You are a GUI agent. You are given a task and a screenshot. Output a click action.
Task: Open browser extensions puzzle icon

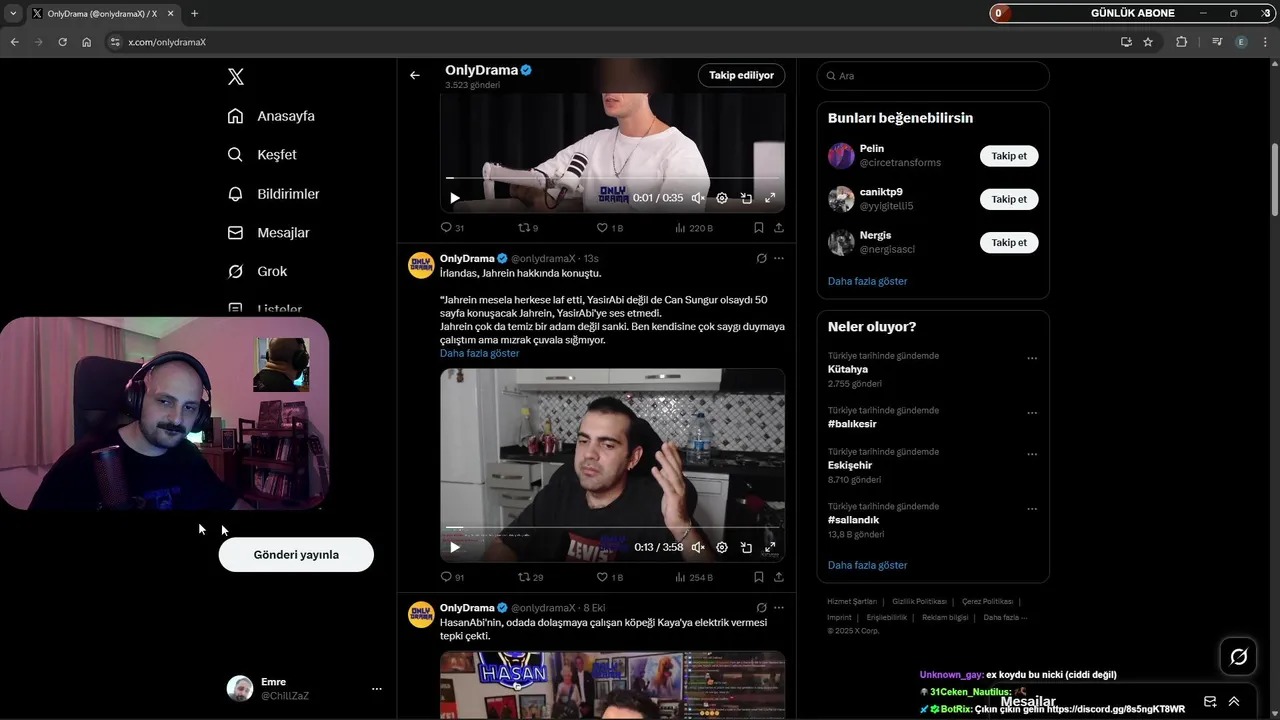tap(1181, 42)
